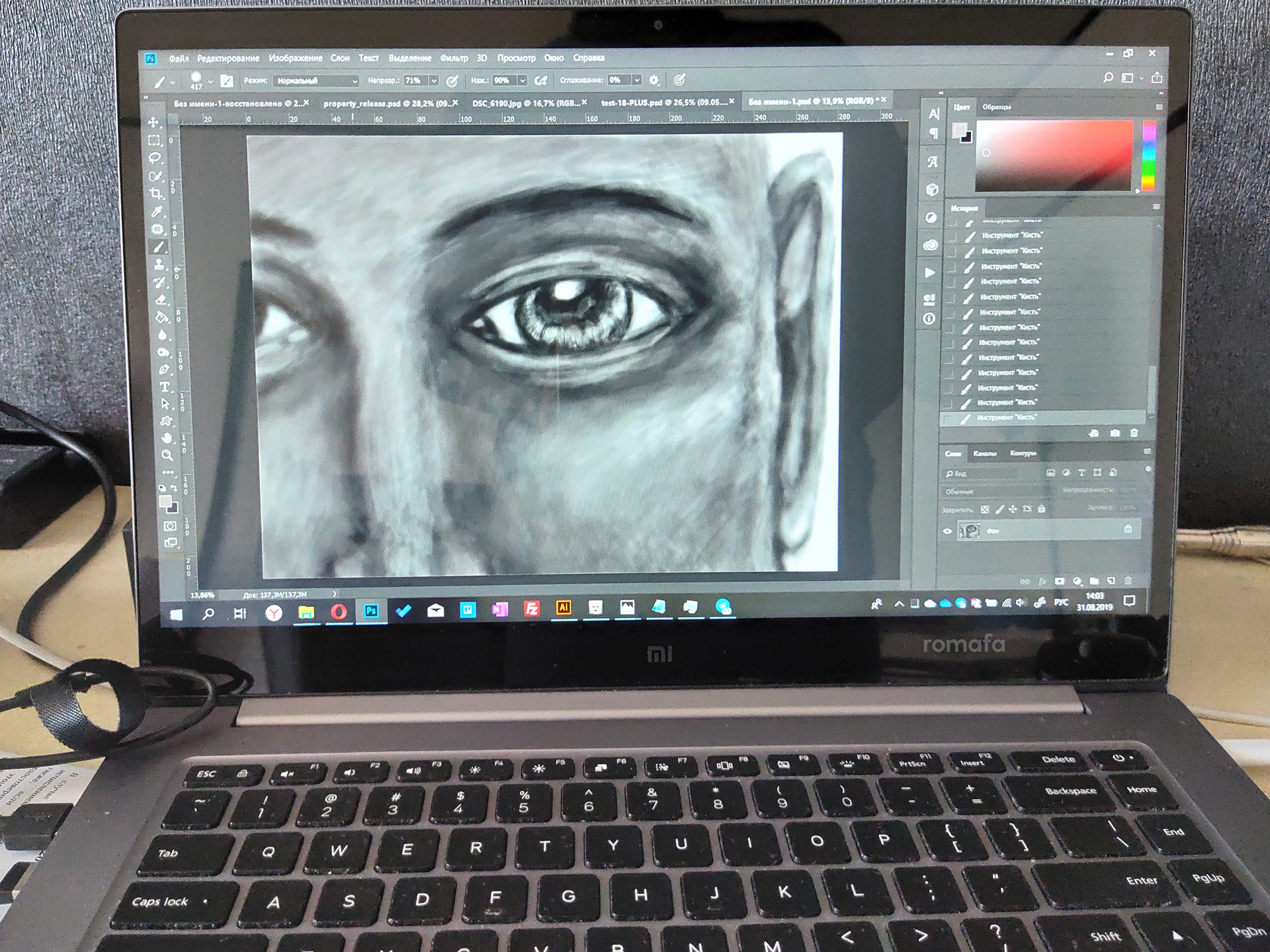The image size is (1270, 952).
Task: Toggle the brush settings panel
Action: pyautogui.click(x=227, y=81)
